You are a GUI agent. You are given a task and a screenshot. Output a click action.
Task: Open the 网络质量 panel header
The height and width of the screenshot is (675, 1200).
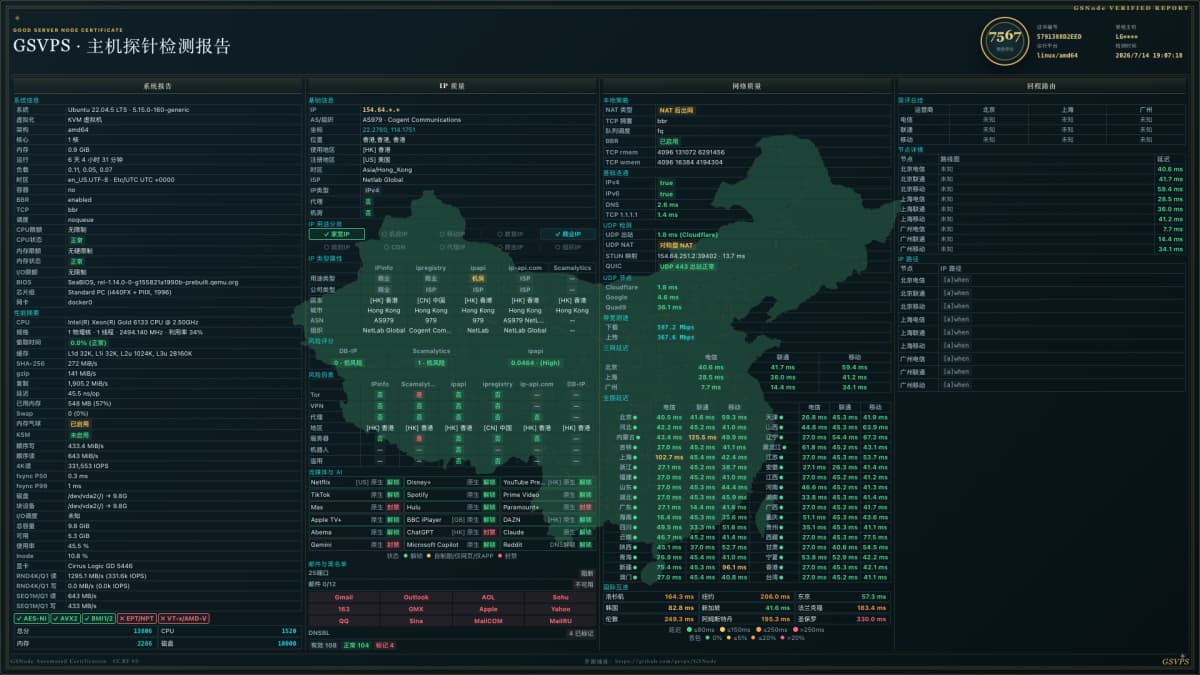click(x=746, y=87)
